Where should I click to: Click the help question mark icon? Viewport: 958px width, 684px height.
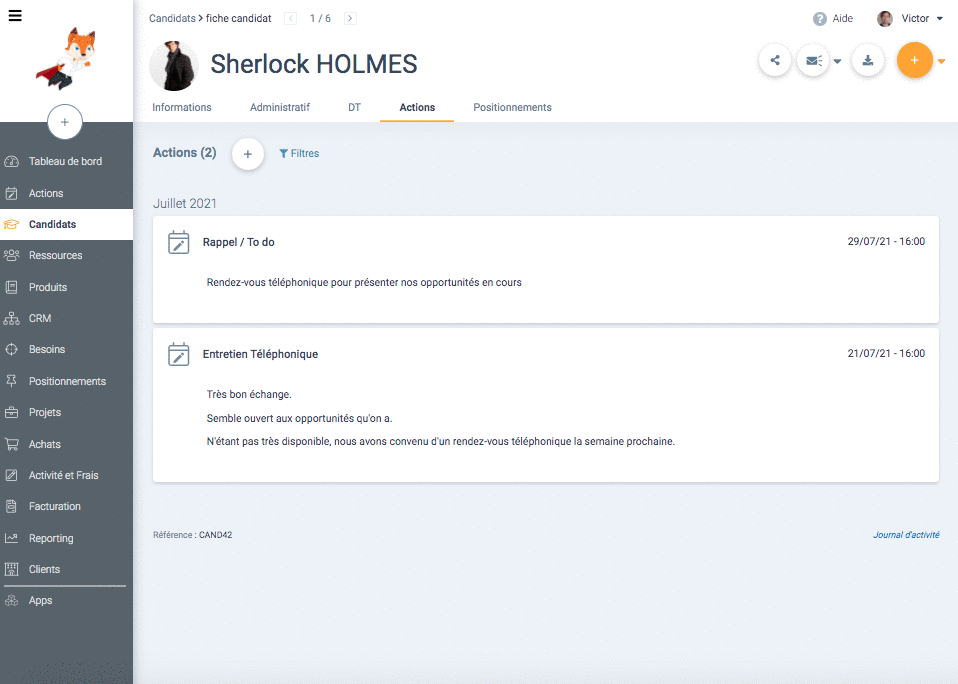820,19
